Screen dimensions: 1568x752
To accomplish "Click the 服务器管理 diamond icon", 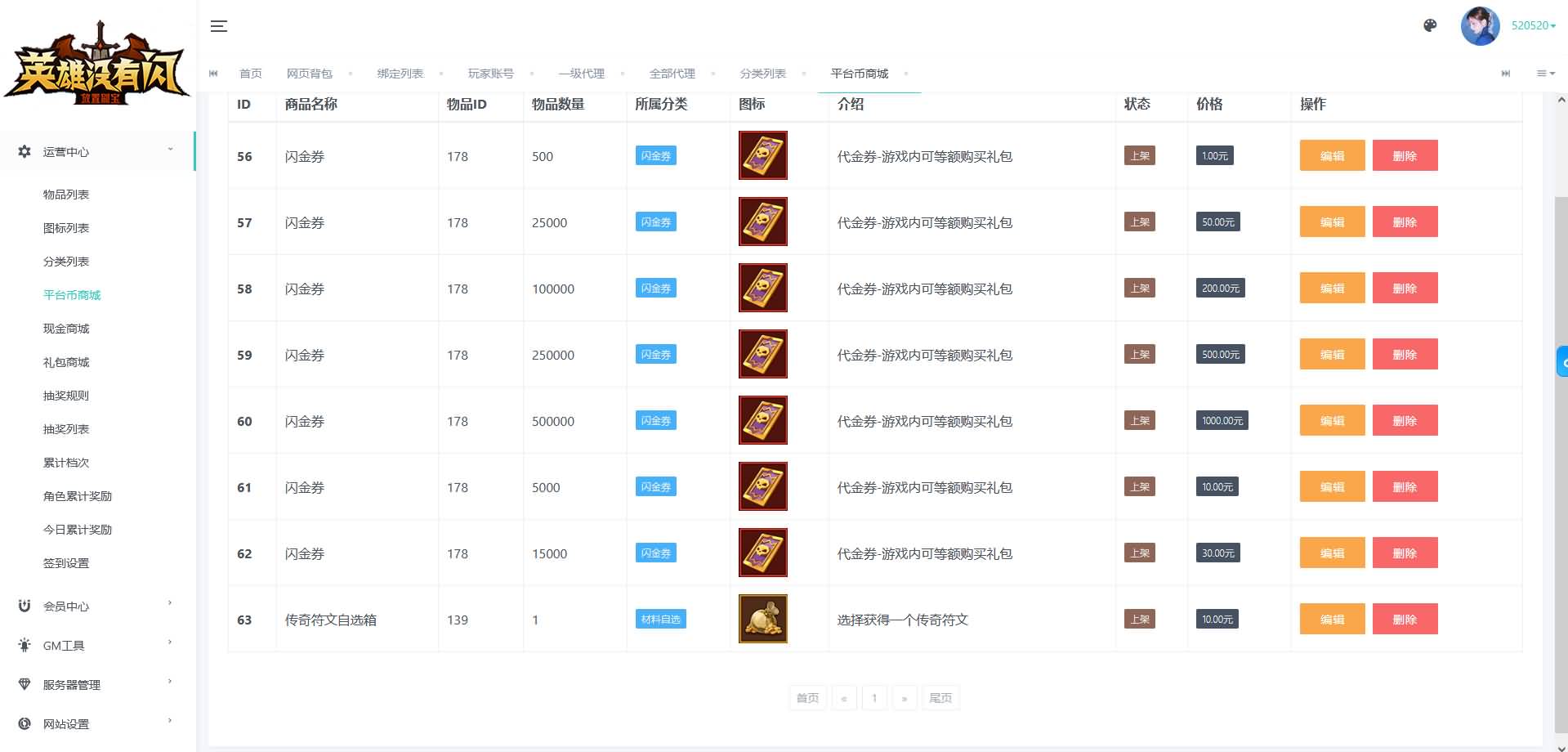I will tap(25, 684).
